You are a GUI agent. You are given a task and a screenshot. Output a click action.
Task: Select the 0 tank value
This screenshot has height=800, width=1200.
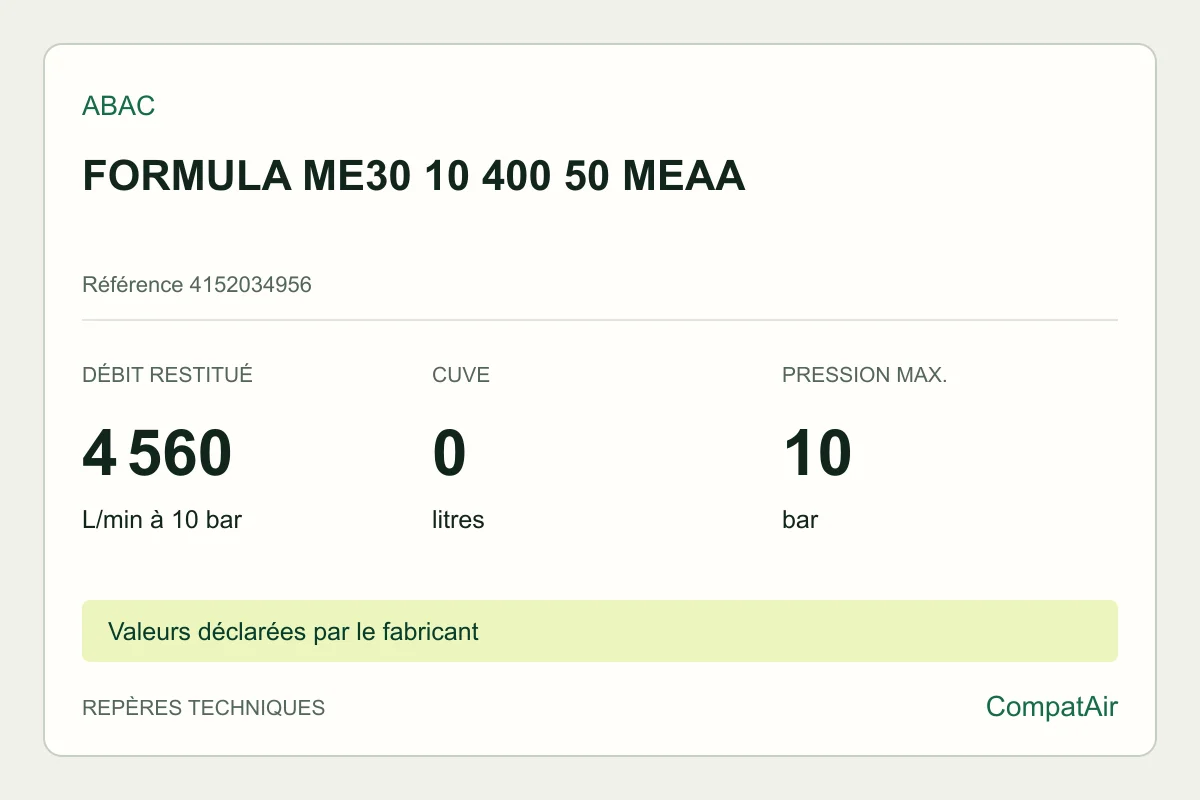(449, 453)
